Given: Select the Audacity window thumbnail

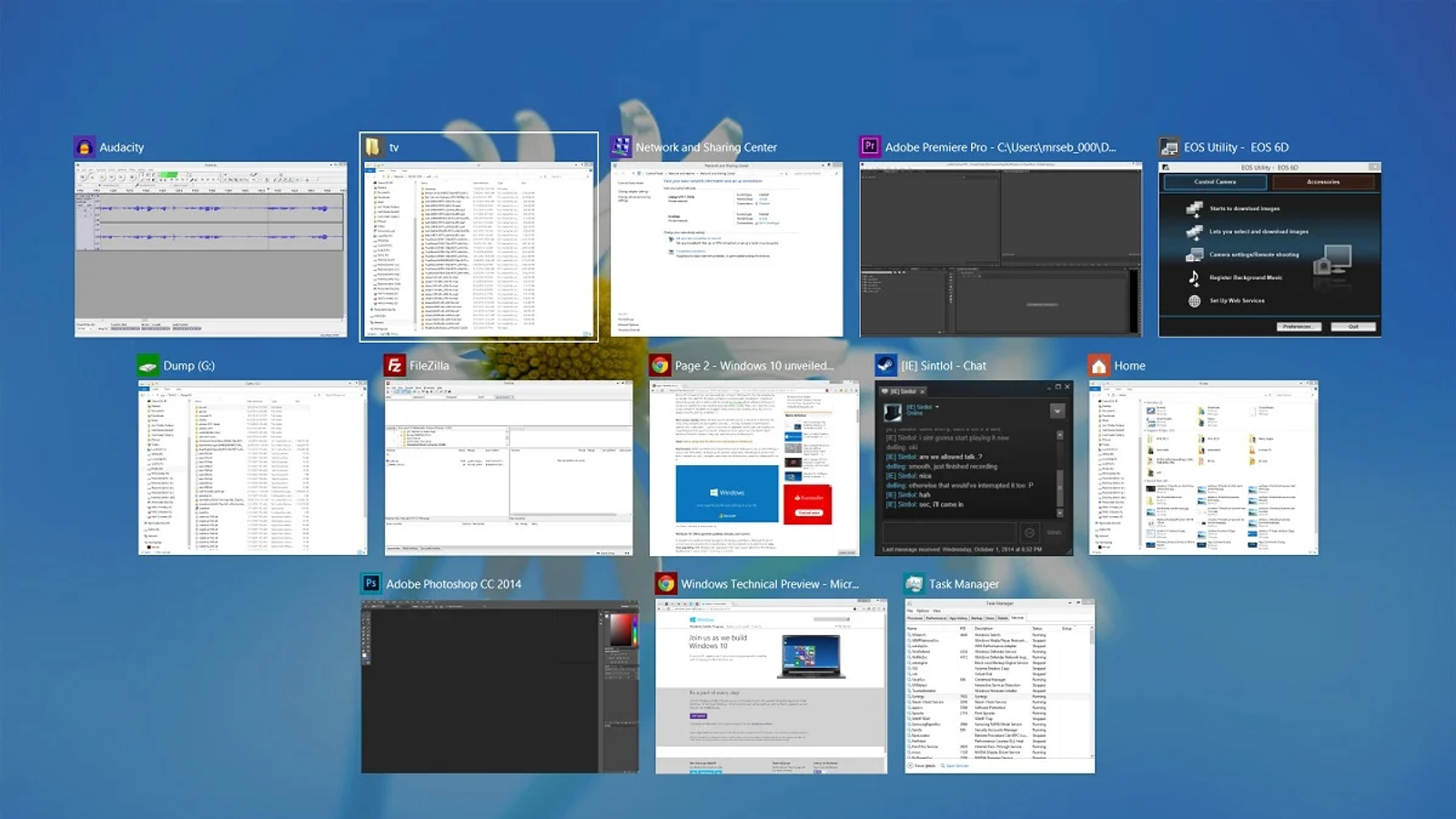Looking at the screenshot, I should tap(210, 249).
